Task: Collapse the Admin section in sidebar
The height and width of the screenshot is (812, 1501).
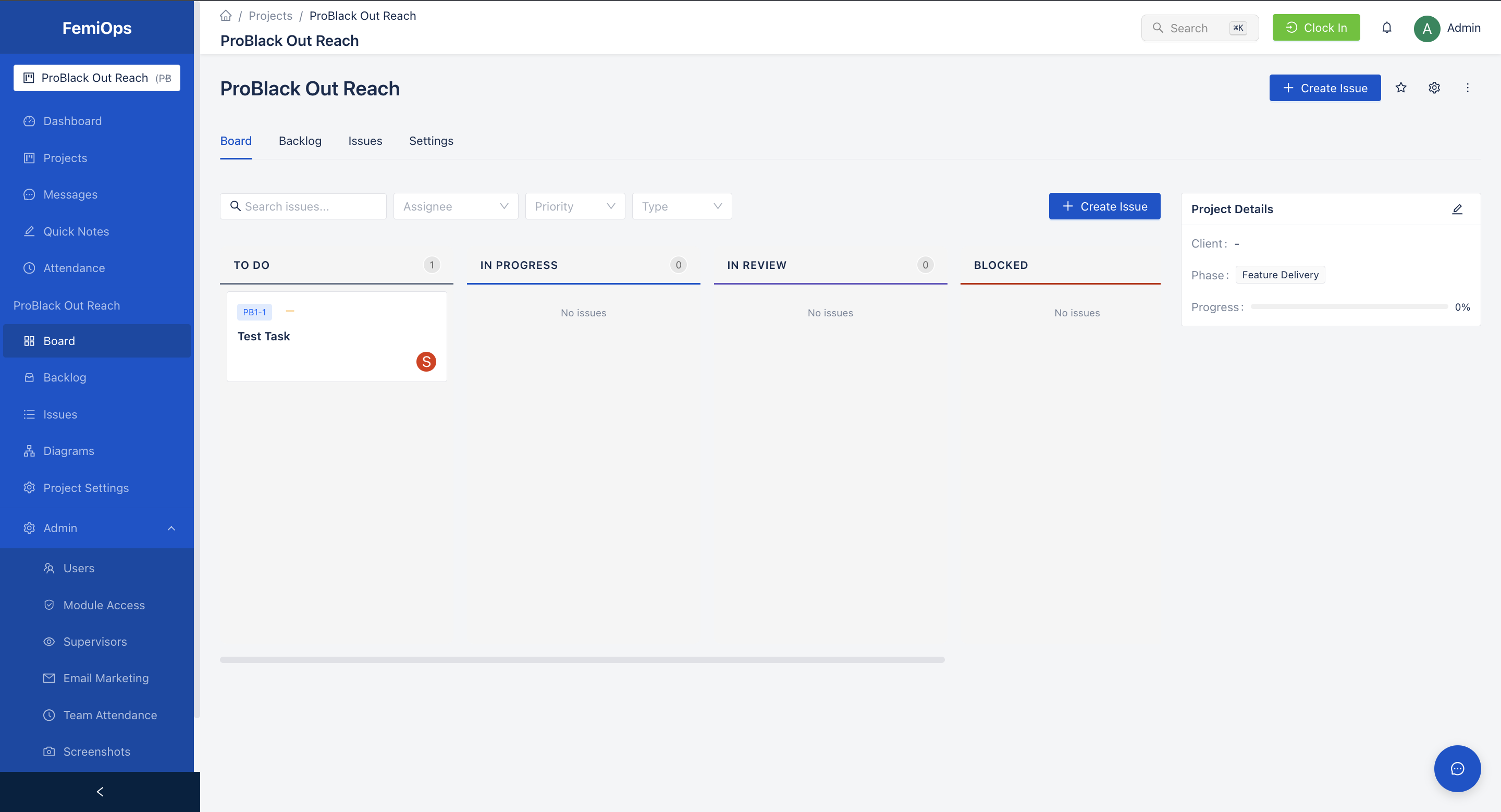Action: click(x=171, y=528)
